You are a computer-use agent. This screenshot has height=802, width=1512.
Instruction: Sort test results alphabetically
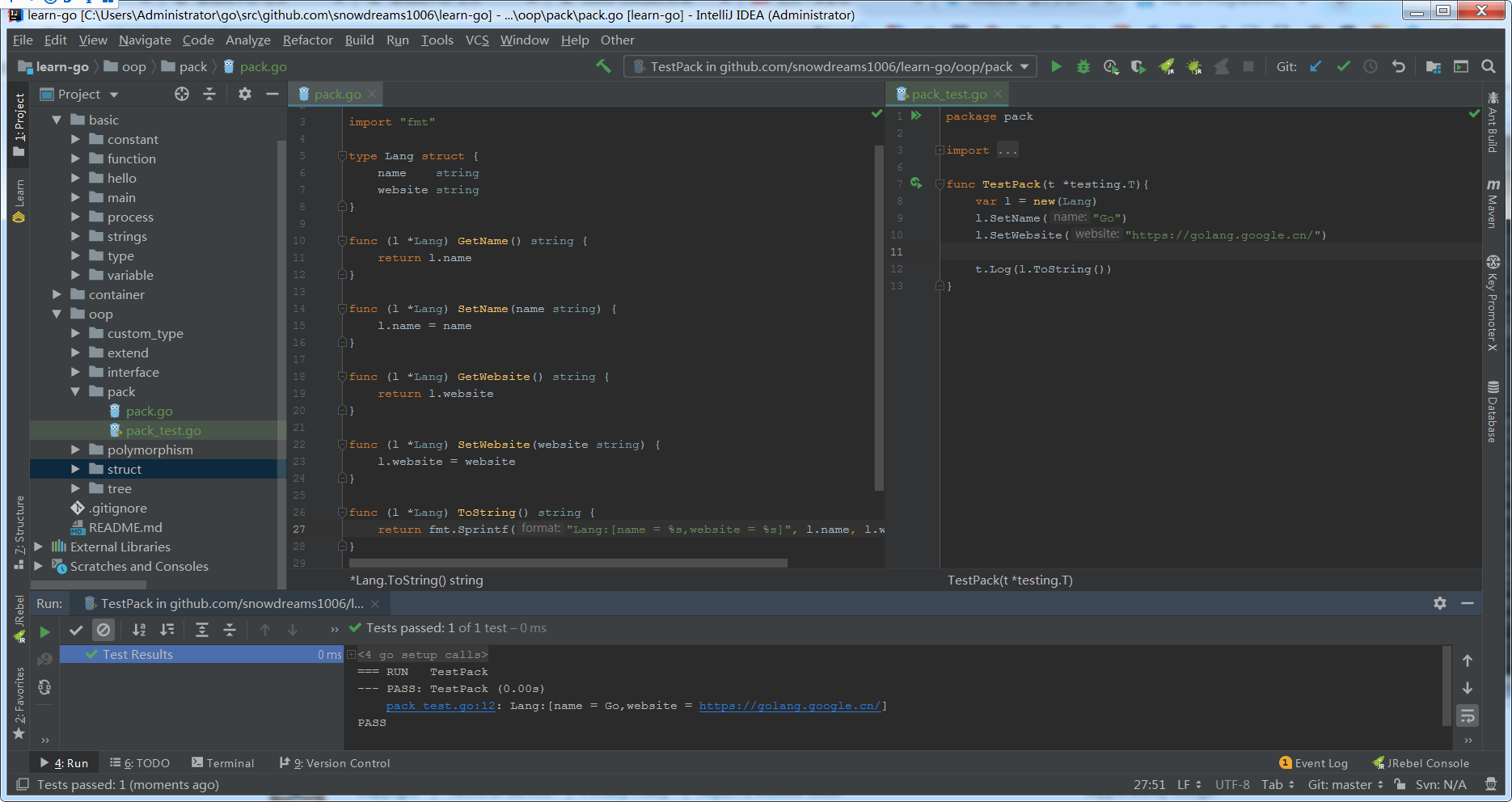pos(138,630)
